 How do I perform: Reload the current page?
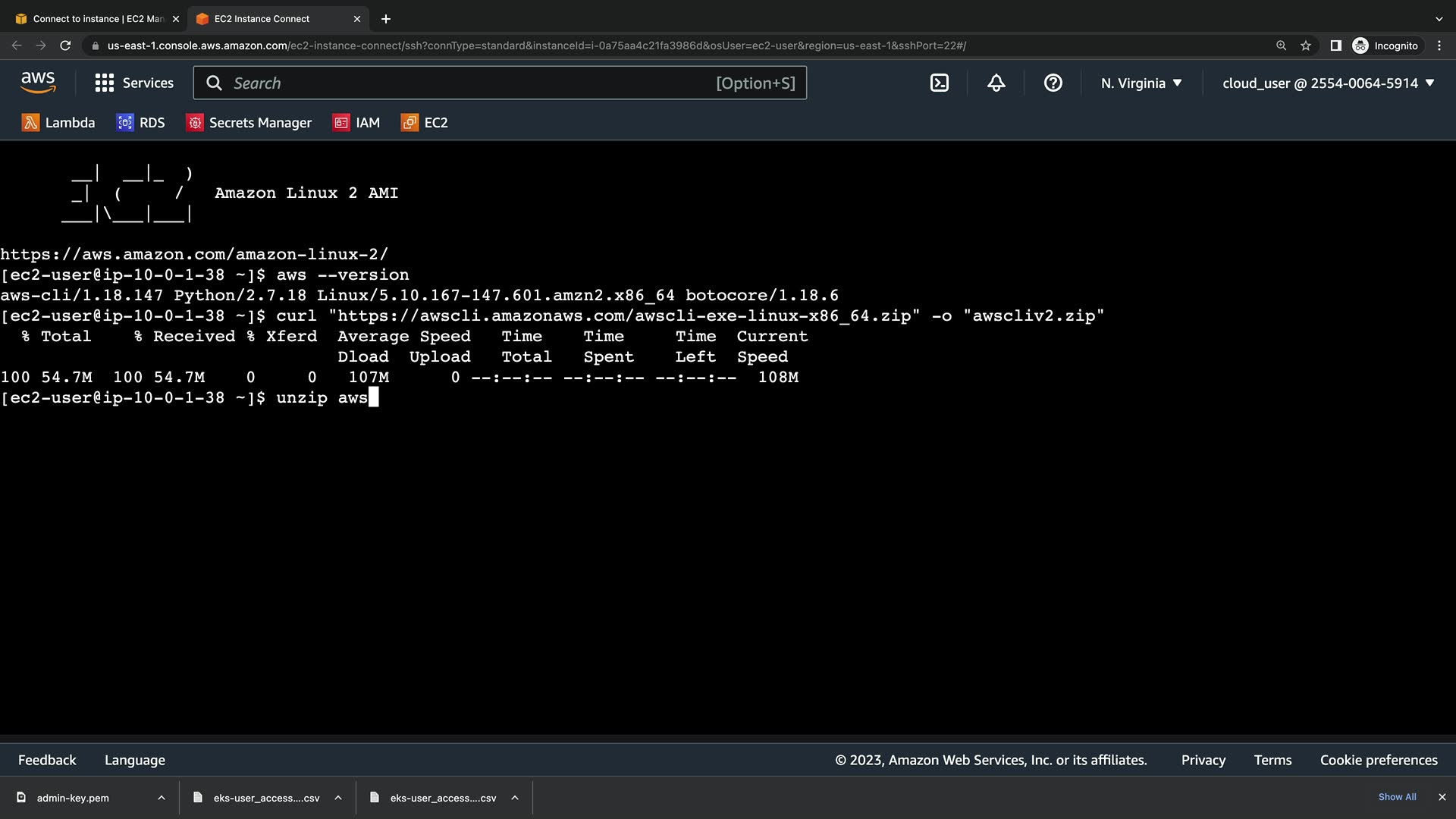coord(65,45)
